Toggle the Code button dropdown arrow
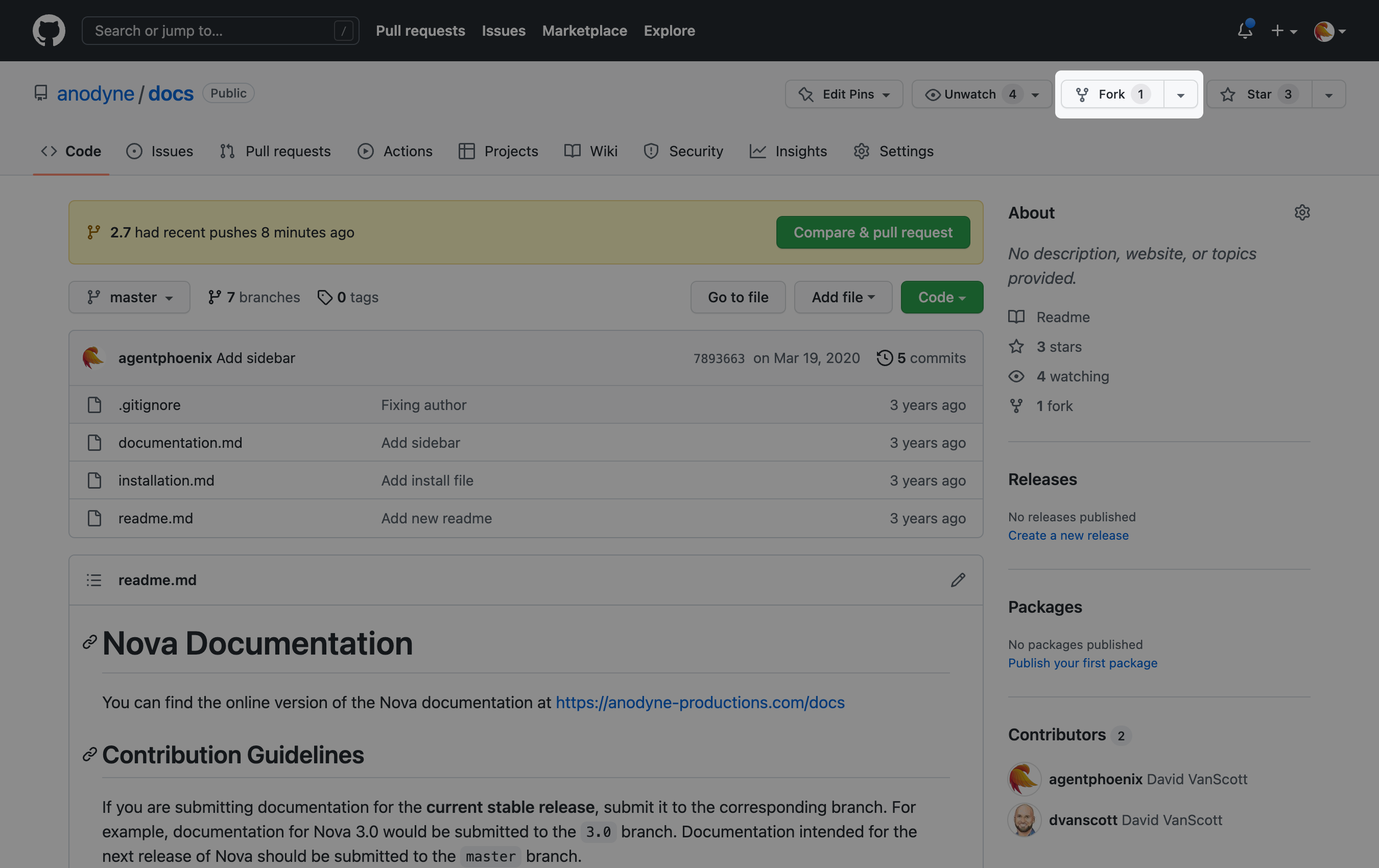The height and width of the screenshot is (868, 1379). (x=962, y=297)
